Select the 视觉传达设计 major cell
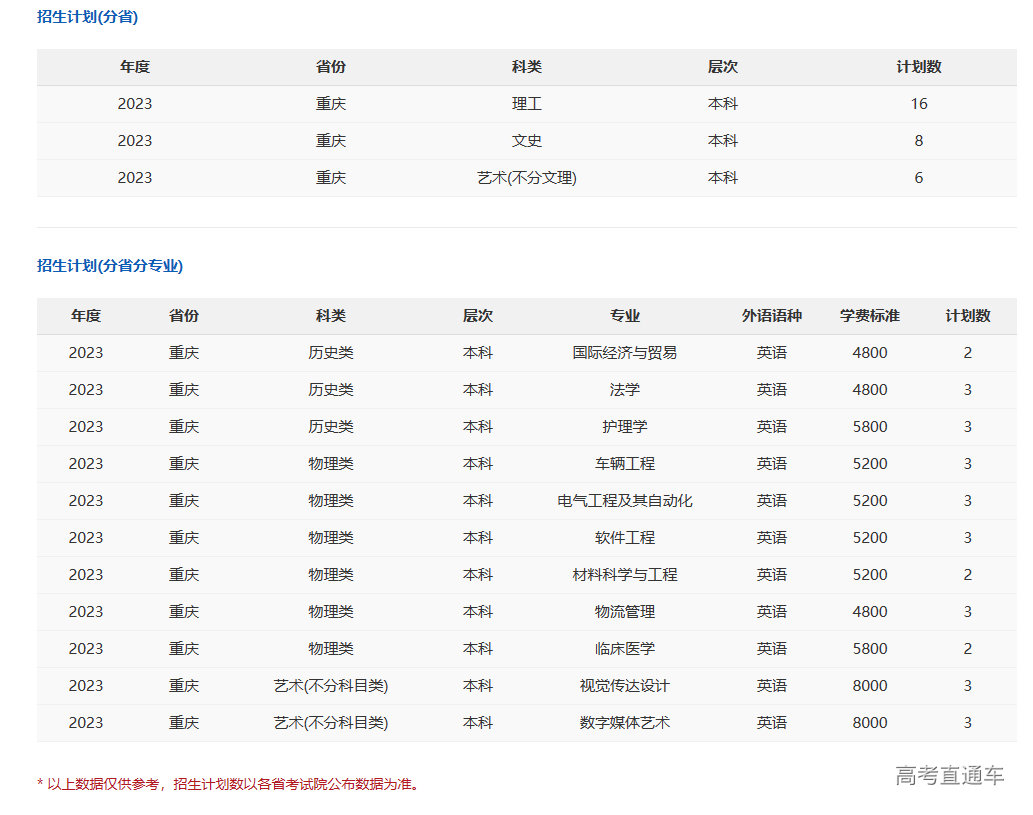 click(623, 685)
